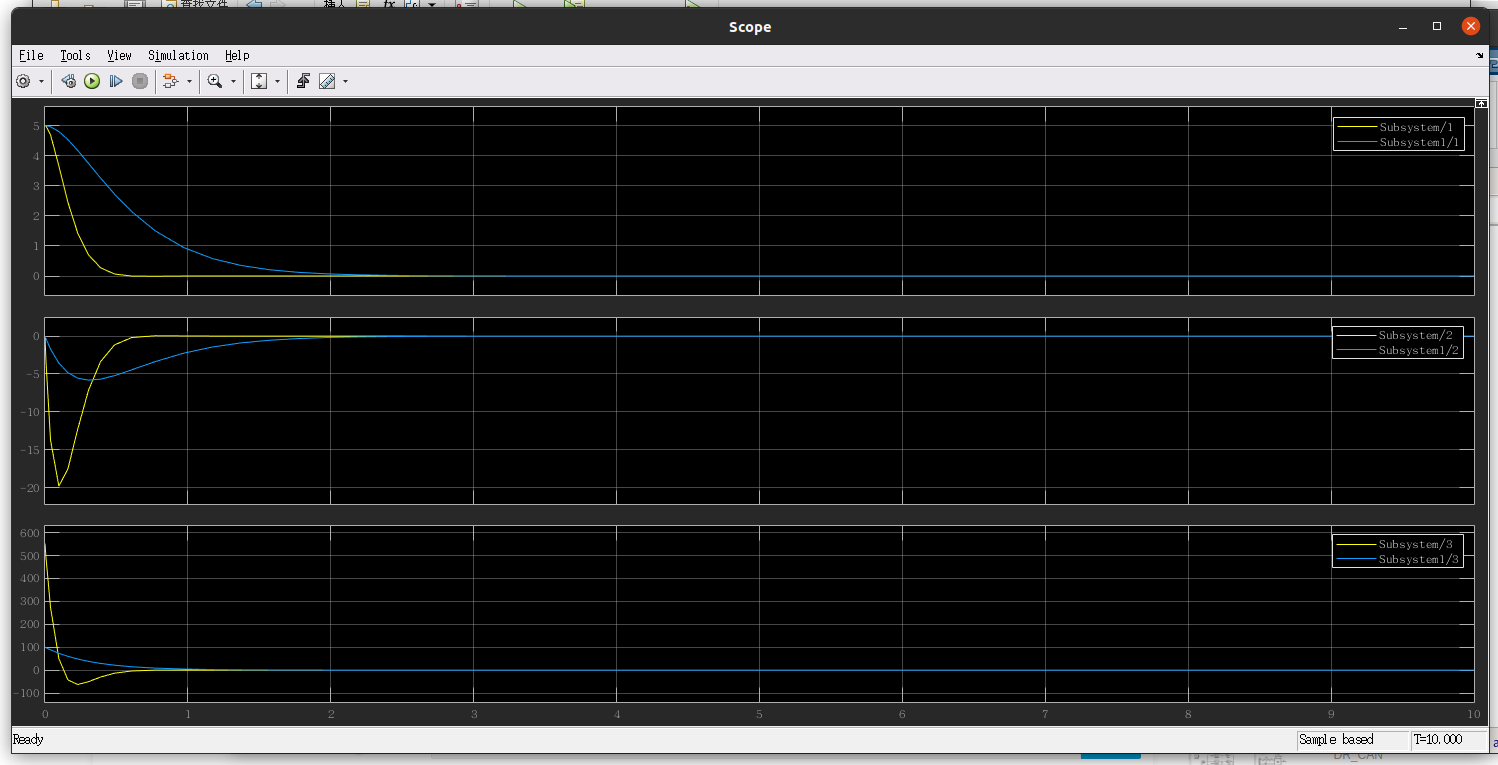The width and height of the screenshot is (1498, 765).
Task: Expand the Scale Axes dropdown arrow
Action: (277, 81)
